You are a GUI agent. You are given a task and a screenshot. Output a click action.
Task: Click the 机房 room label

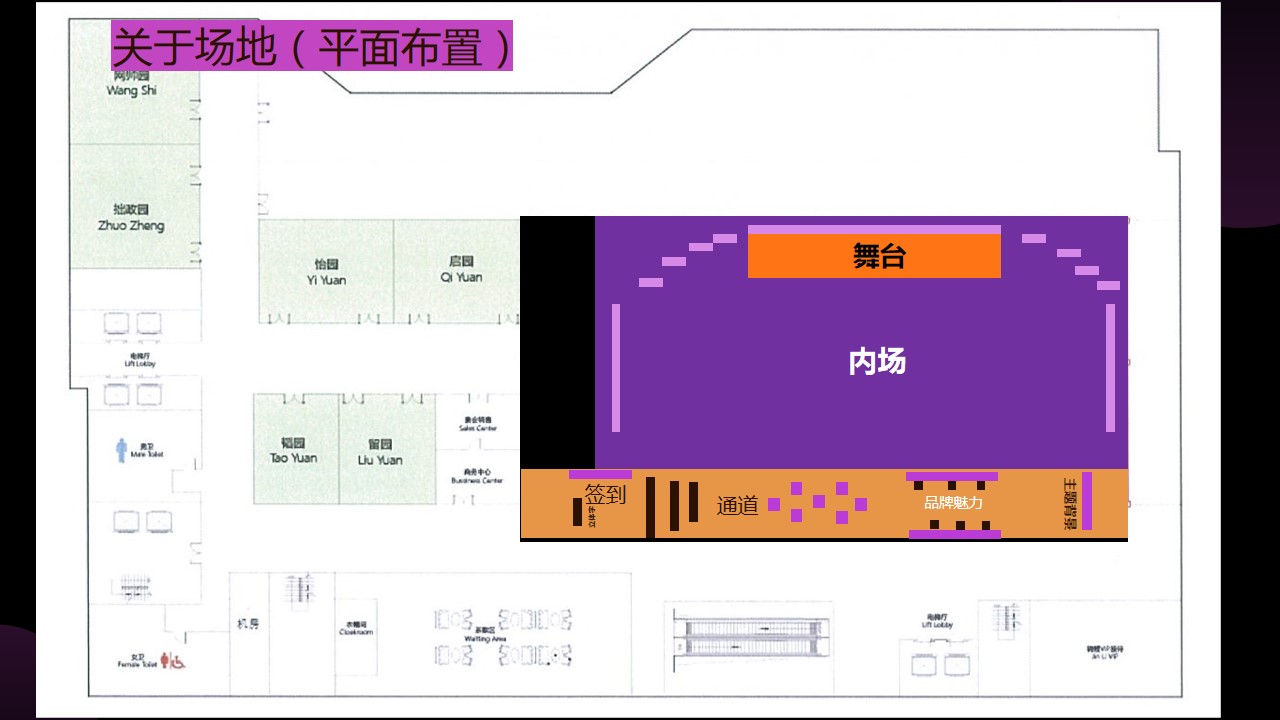pos(248,624)
